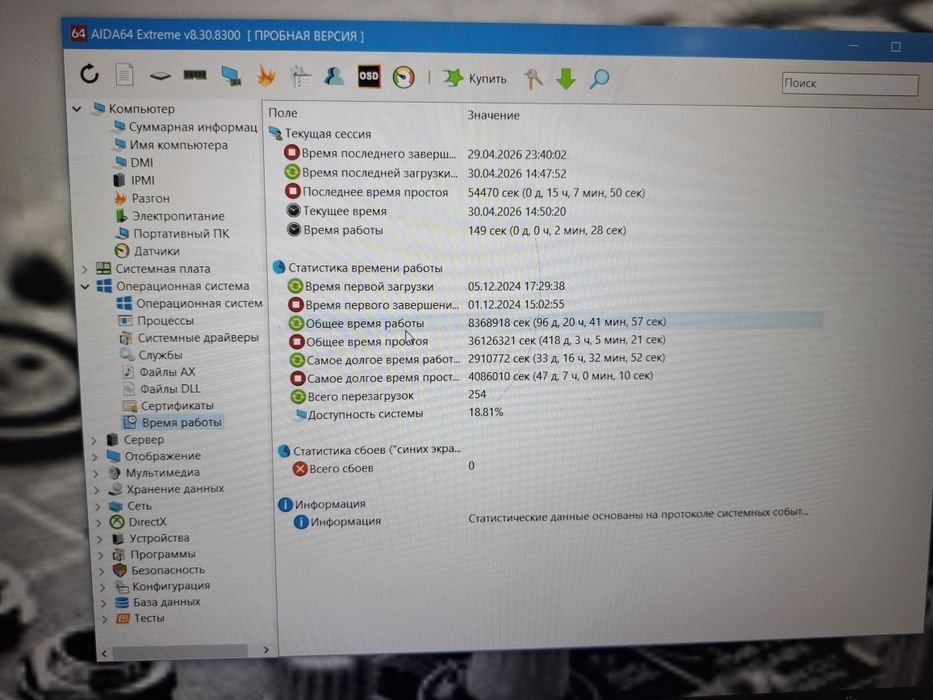Click the magnifier search icon
The height and width of the screenshot is (700, 933).
599,79
